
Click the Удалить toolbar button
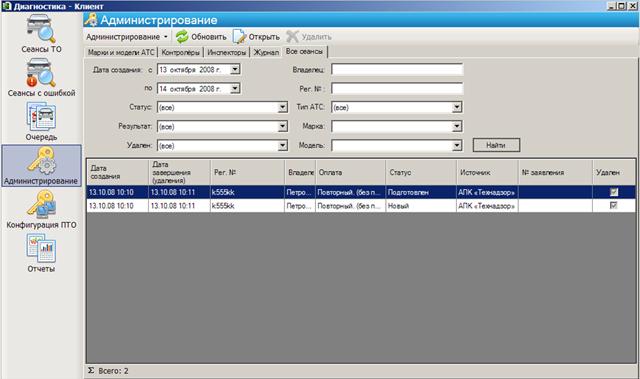(x=309, y=37)
